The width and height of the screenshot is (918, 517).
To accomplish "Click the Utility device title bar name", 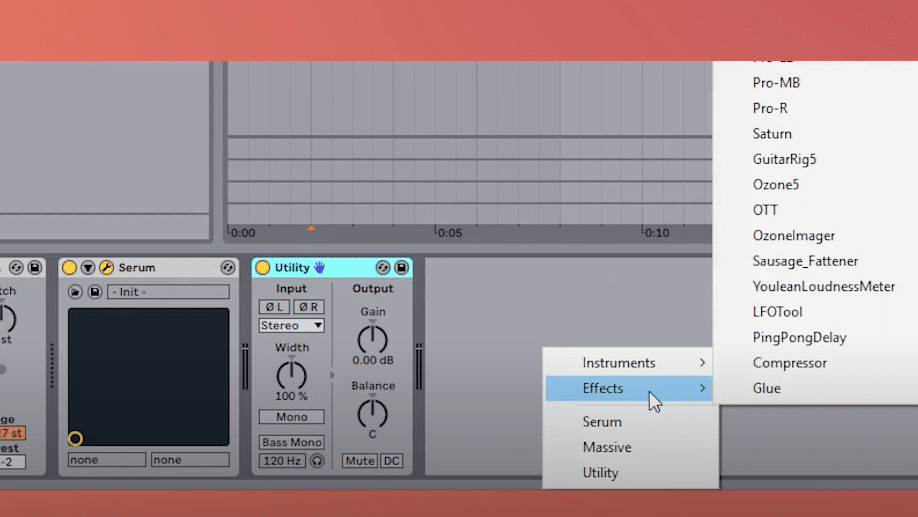I will pos(292,268).
